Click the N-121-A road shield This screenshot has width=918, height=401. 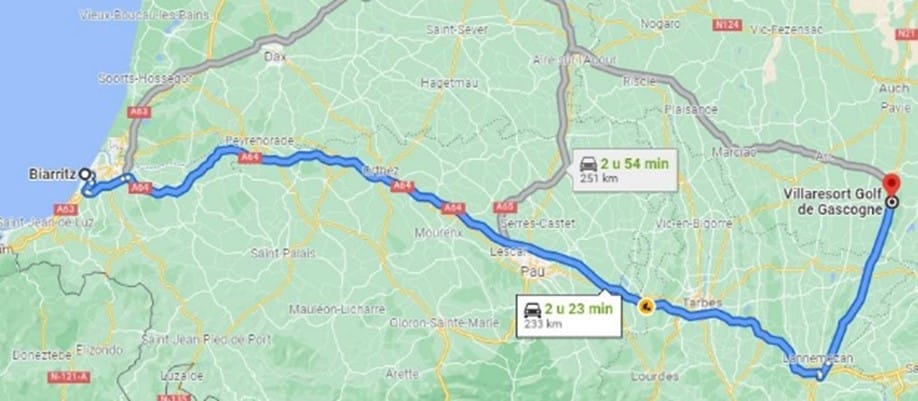(x=68, y=377)
